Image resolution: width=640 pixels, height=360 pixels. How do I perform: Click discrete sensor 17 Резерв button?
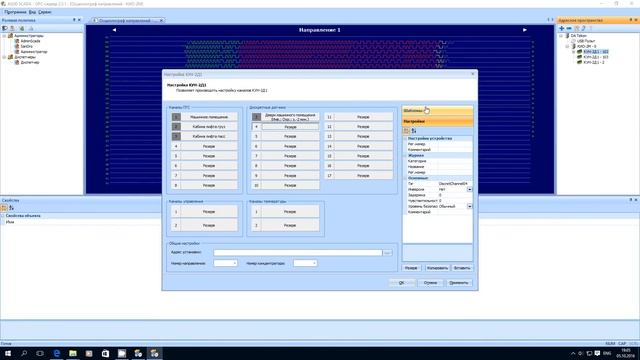(363, 176)
